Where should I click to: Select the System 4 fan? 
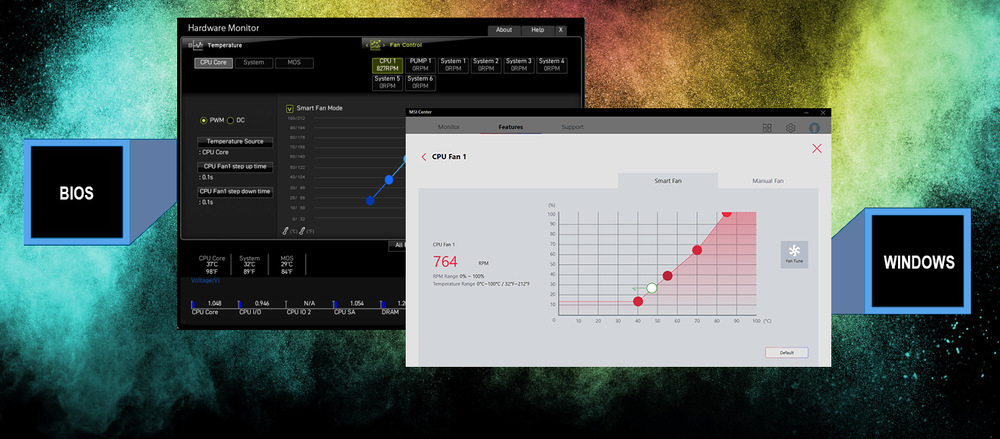click(552, 65)
